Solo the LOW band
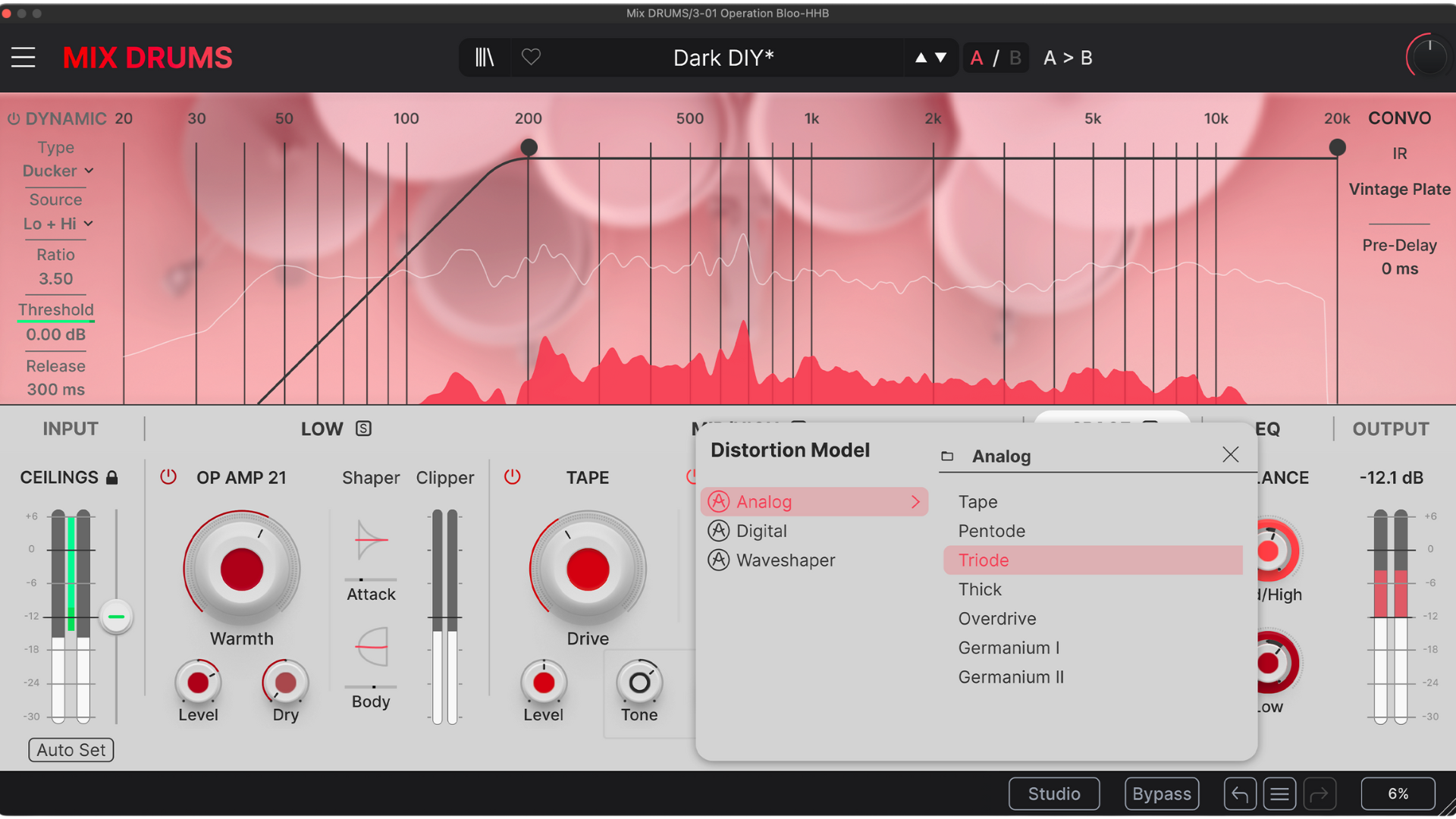Screen dimensions: 1456x819 click(364, 428)
